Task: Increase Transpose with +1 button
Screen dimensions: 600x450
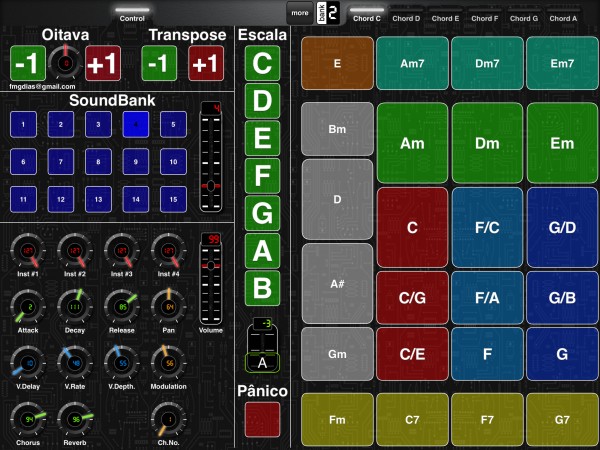Action: tap(206, 63)
